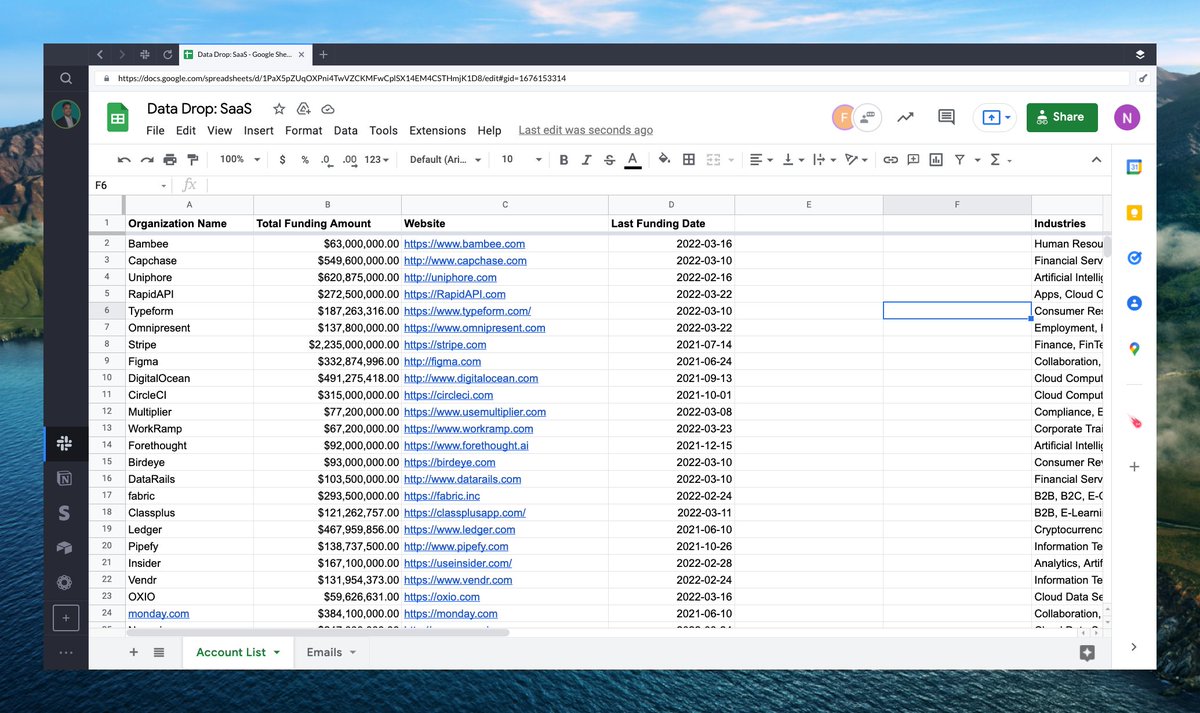This screenshot has height=713, width=1200.
Task: Click the Undo icon in toolbar
Action: pos(124,160)
